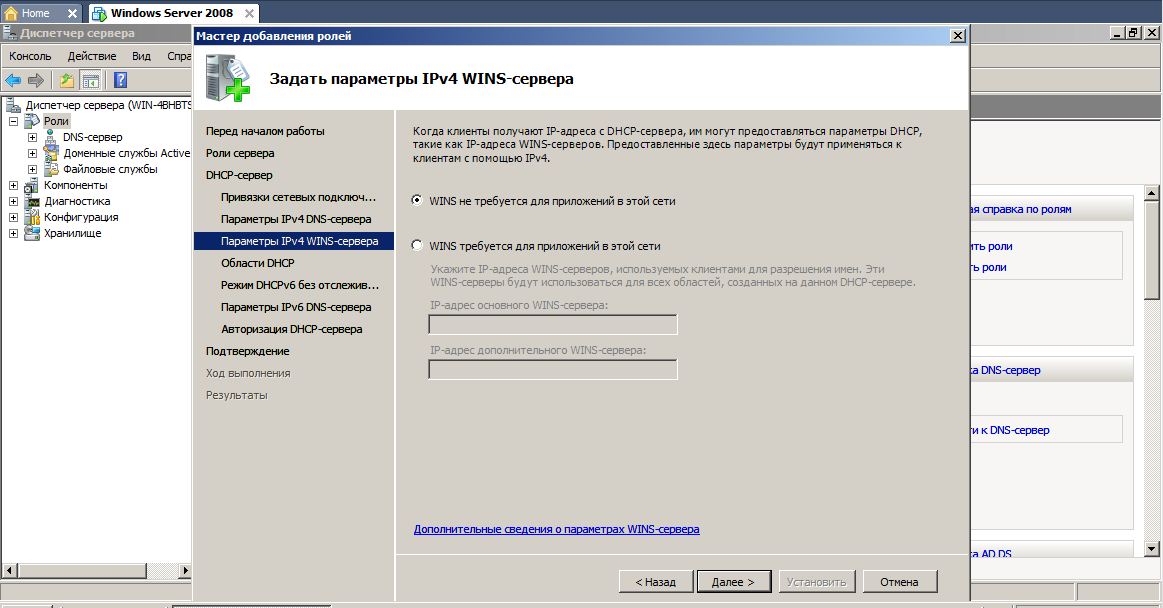Expand Файловые службы tree node
Viewport: 1163px width, 608px height.
(32, 169)
